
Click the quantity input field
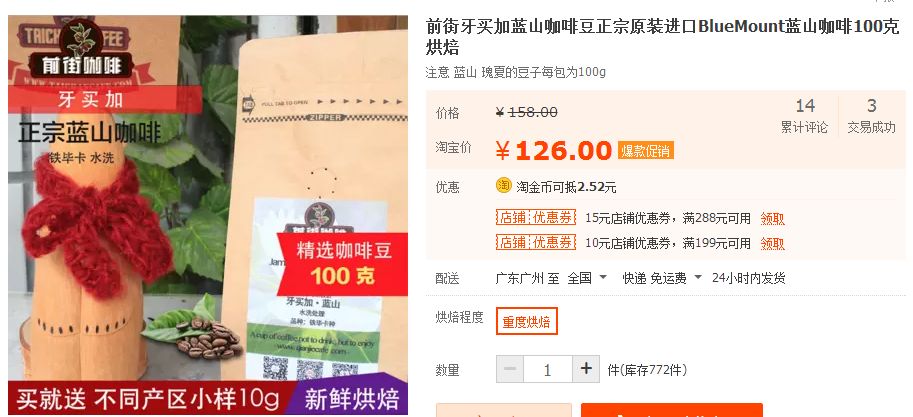click(x=547, y=369)
